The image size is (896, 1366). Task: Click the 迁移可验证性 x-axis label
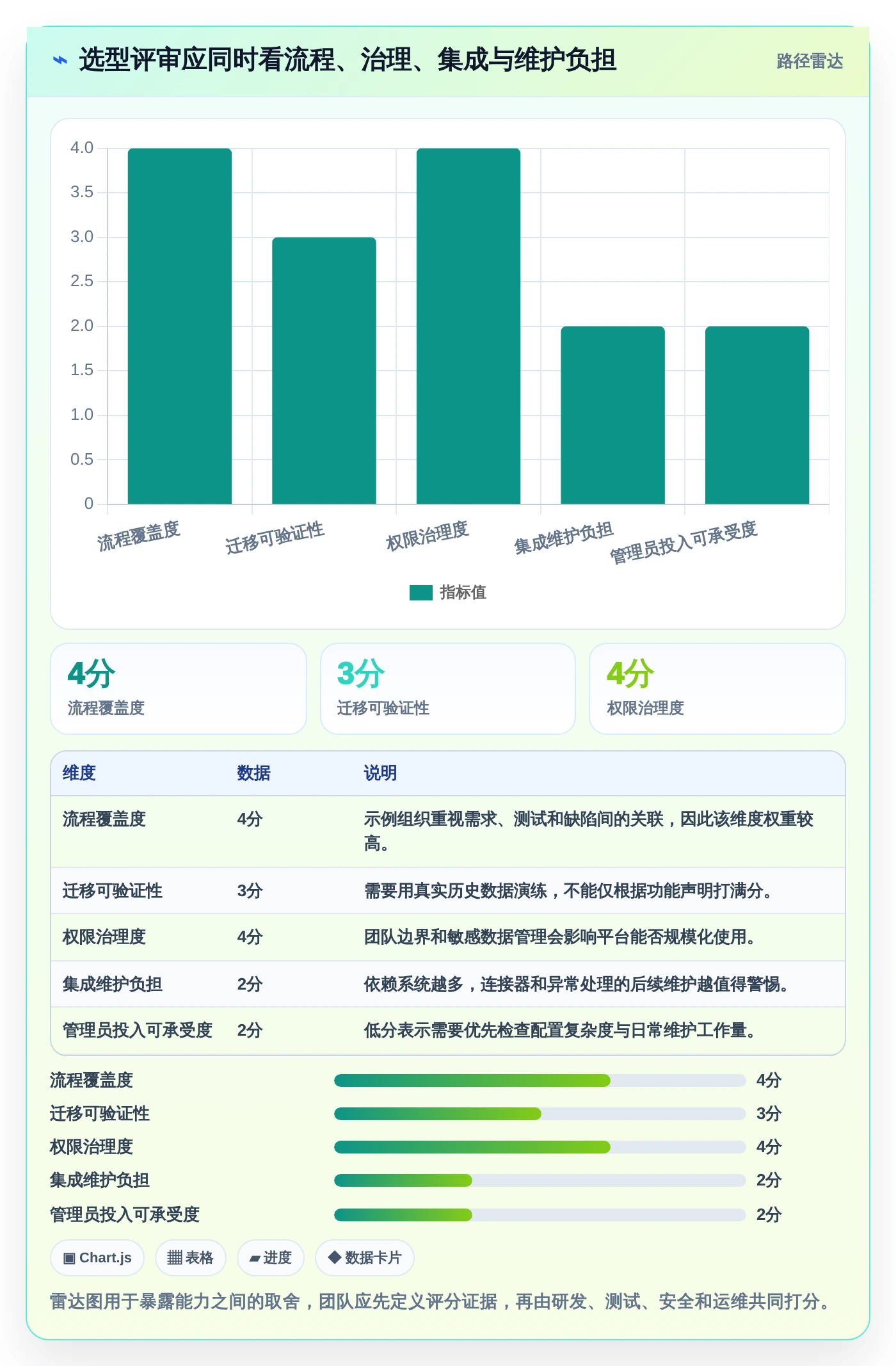pyautogui.click(x=275, y=538)
